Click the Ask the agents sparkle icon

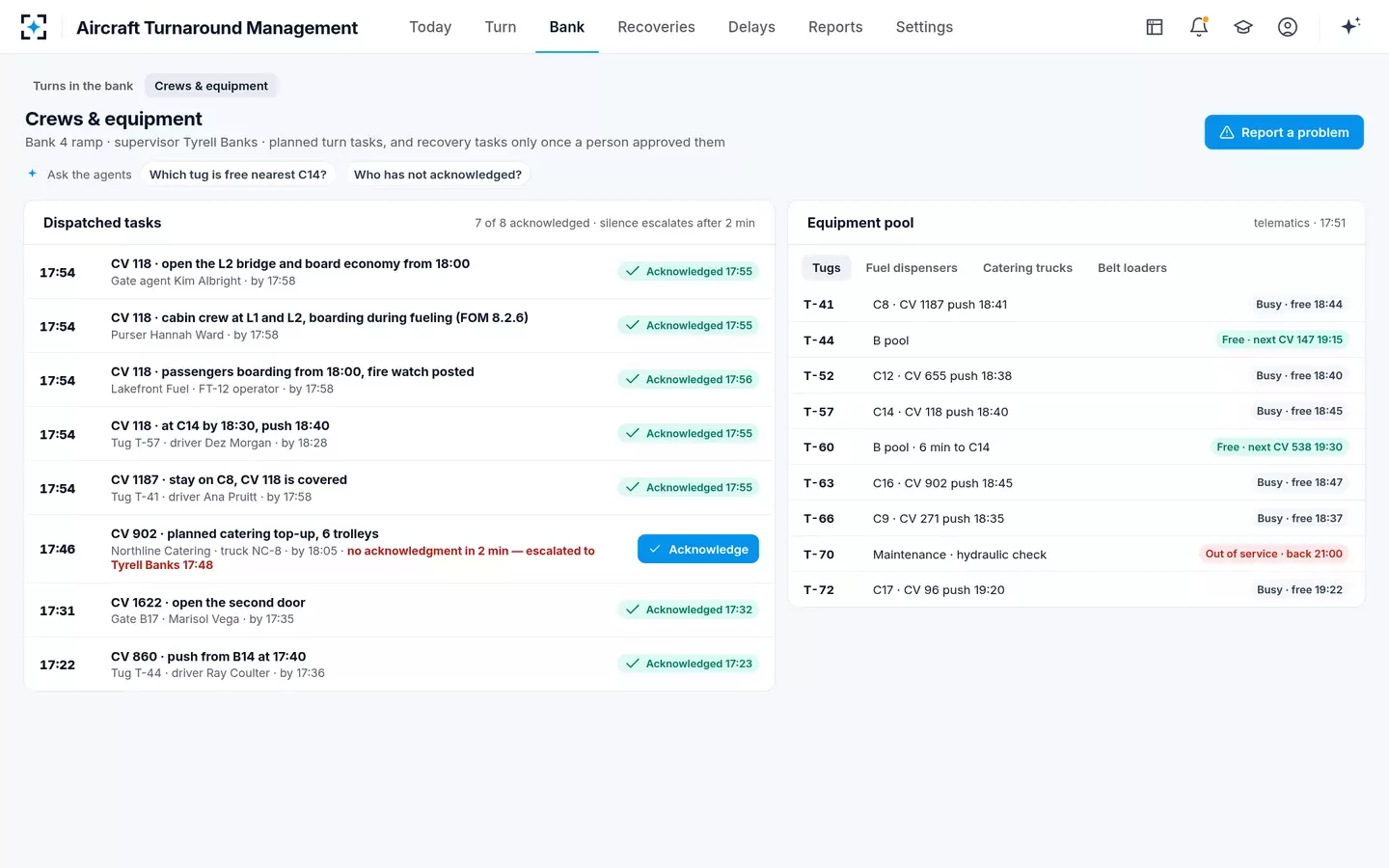point(32,174)
